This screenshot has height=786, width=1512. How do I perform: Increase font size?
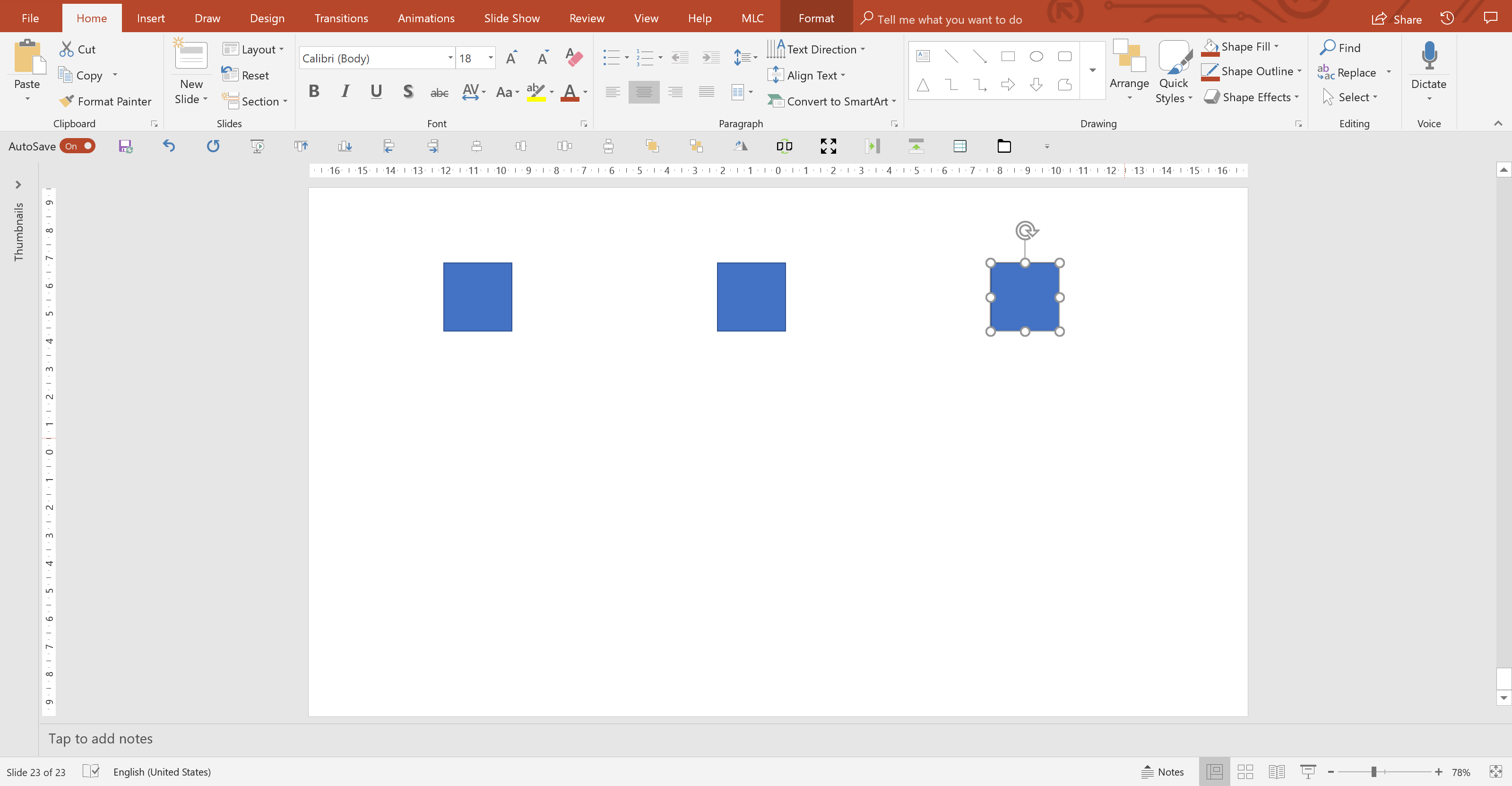point(512,58)
